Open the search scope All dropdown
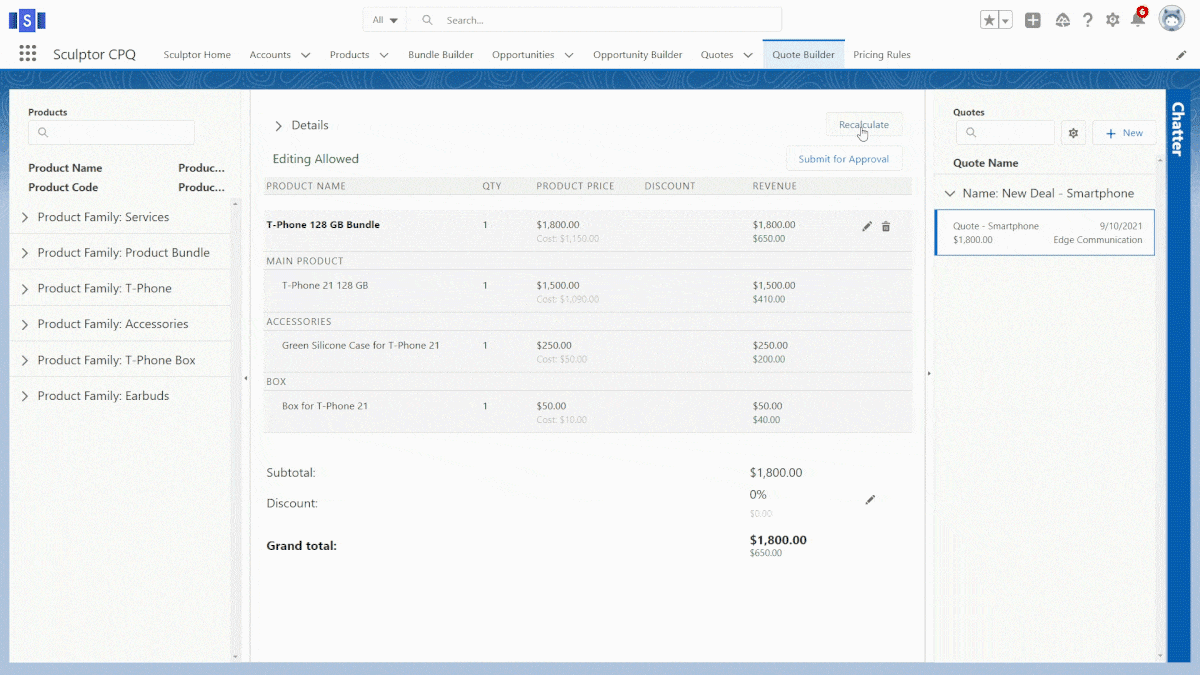Image resolution: width=1200 pixels, height=675 pixels. (x=385, y=20)
